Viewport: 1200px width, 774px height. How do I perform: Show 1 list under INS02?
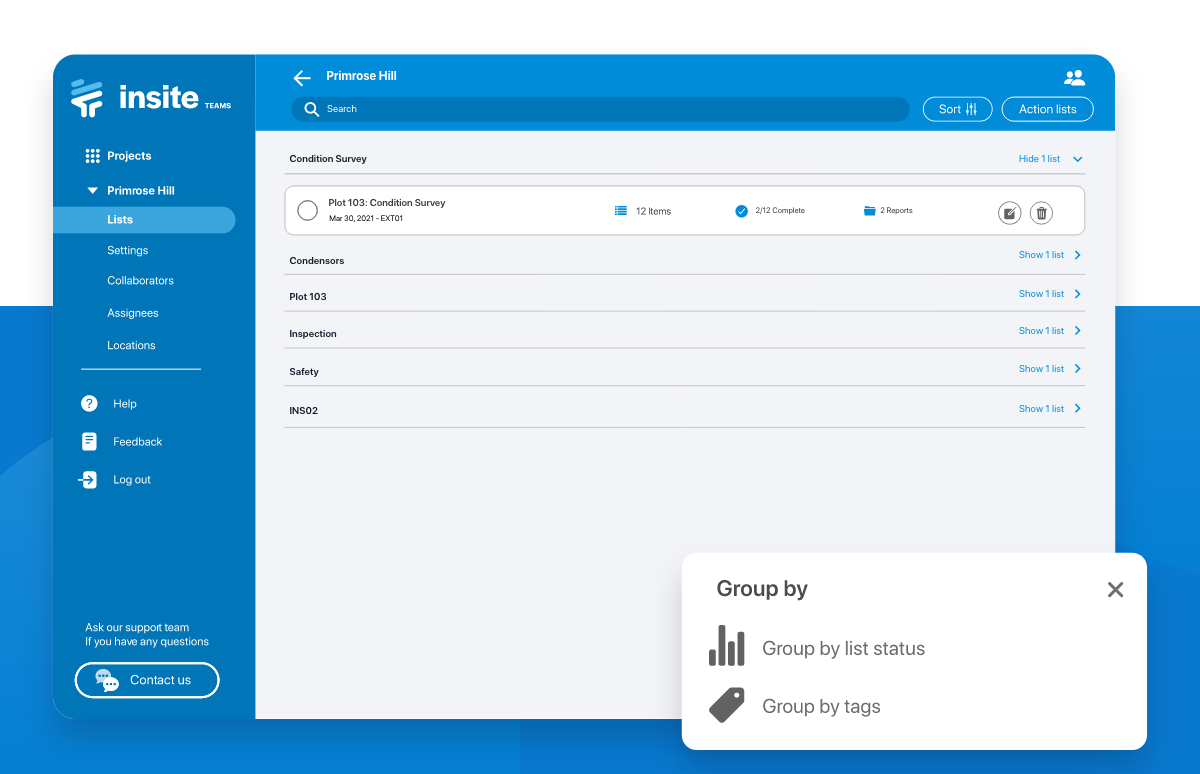point(1051,409)
